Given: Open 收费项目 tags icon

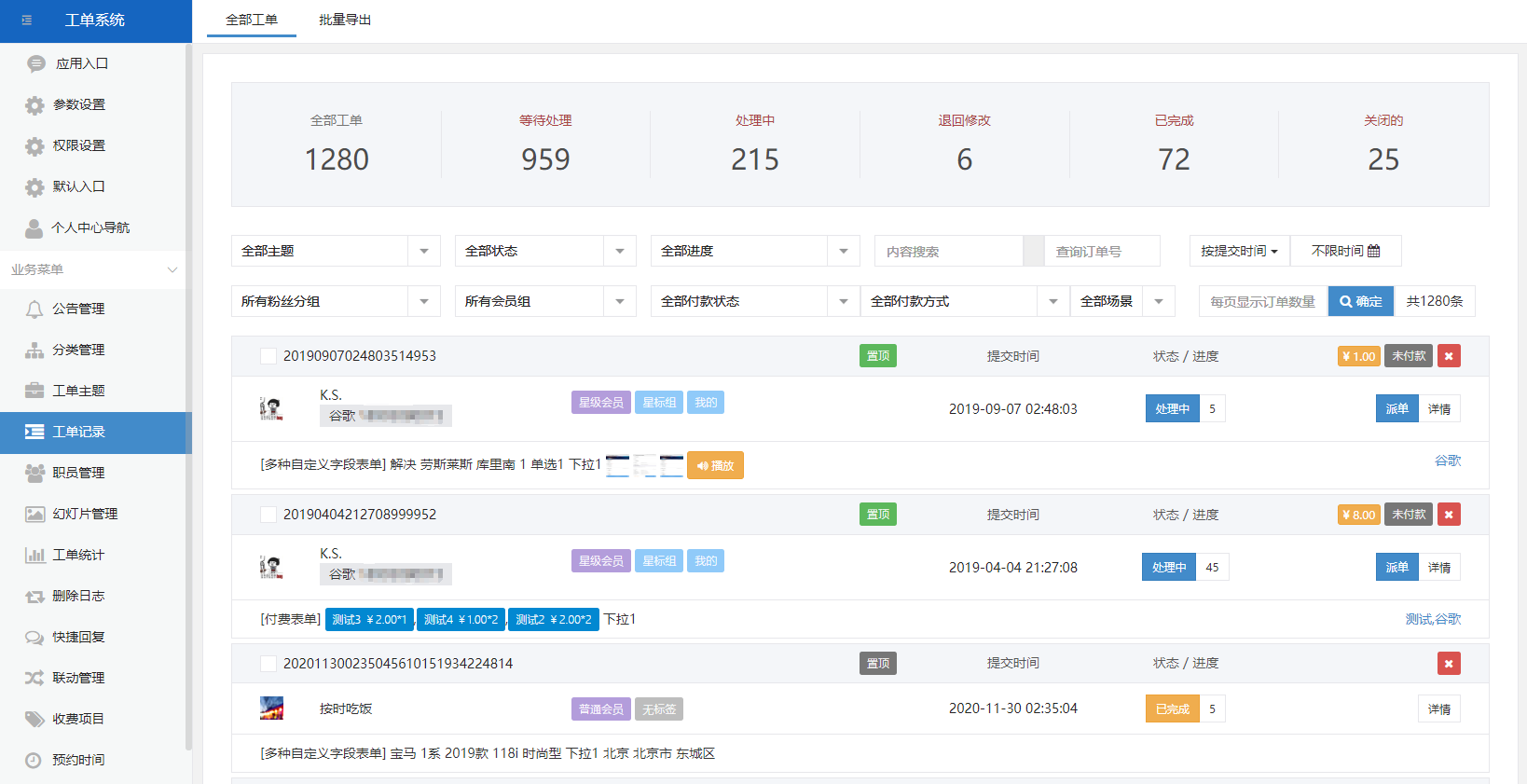Looking at the screenshot, I should coord(34,719).
